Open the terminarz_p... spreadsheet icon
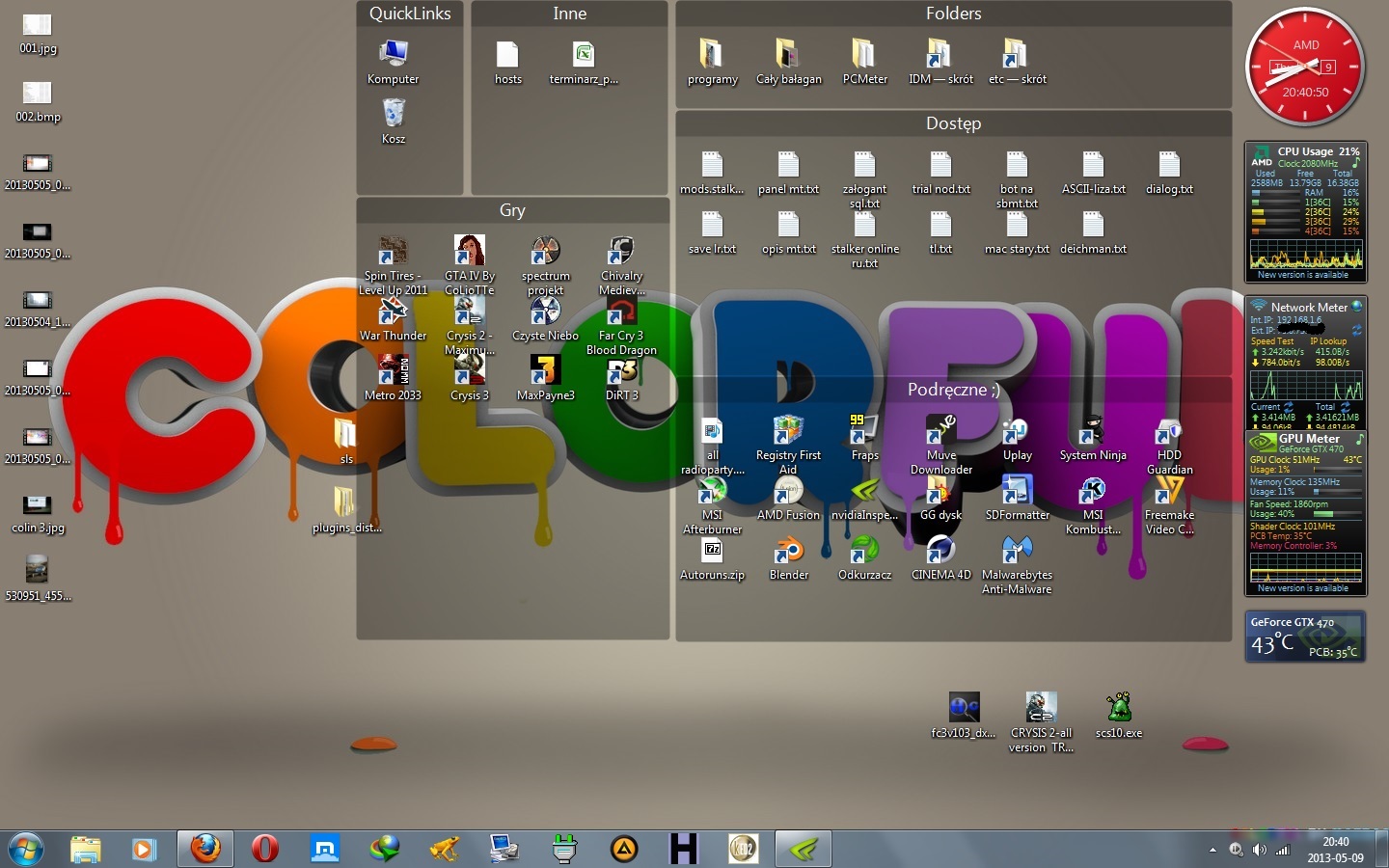Image resolution: width=1389 pixels, height=868 pixels. point(584,63)
